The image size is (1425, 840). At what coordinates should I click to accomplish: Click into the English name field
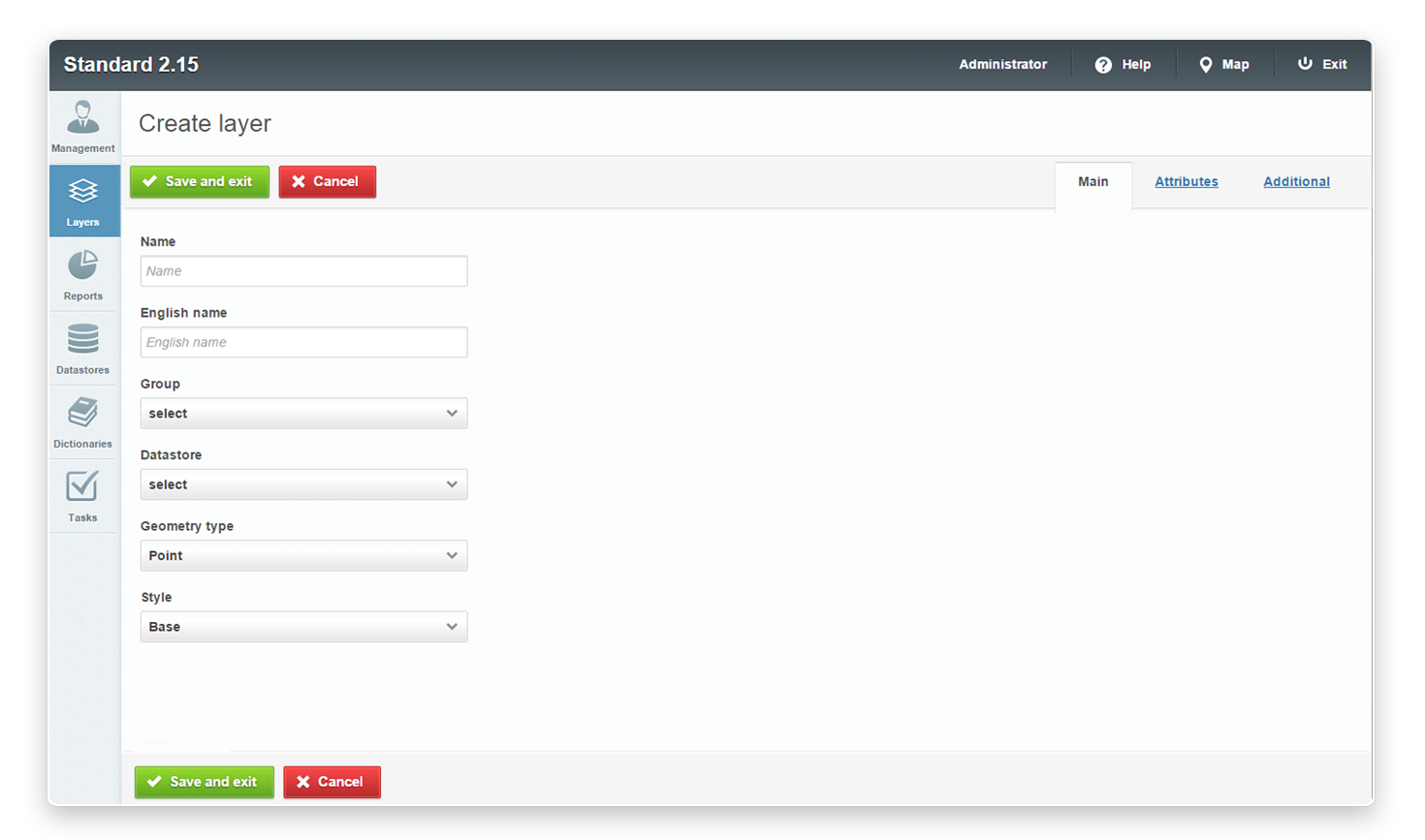(x=303, y=342)
